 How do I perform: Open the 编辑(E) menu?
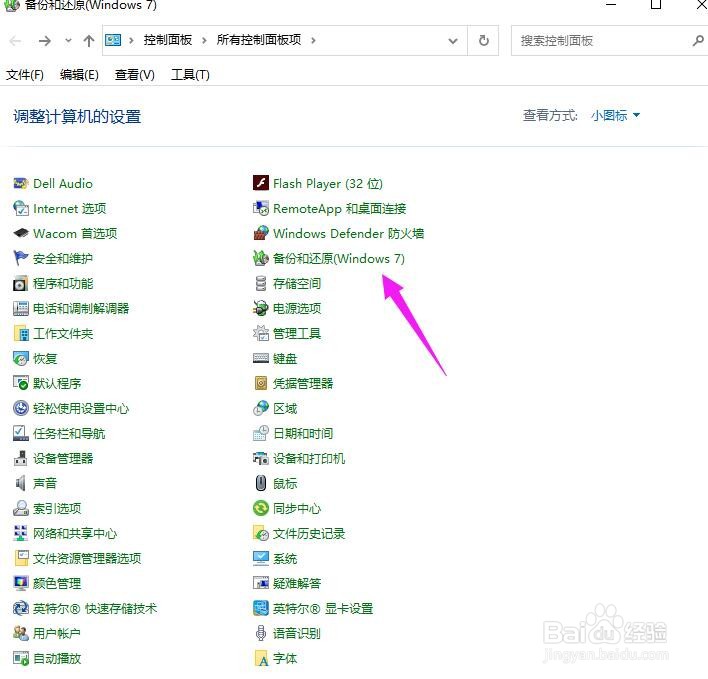[79, 75]
